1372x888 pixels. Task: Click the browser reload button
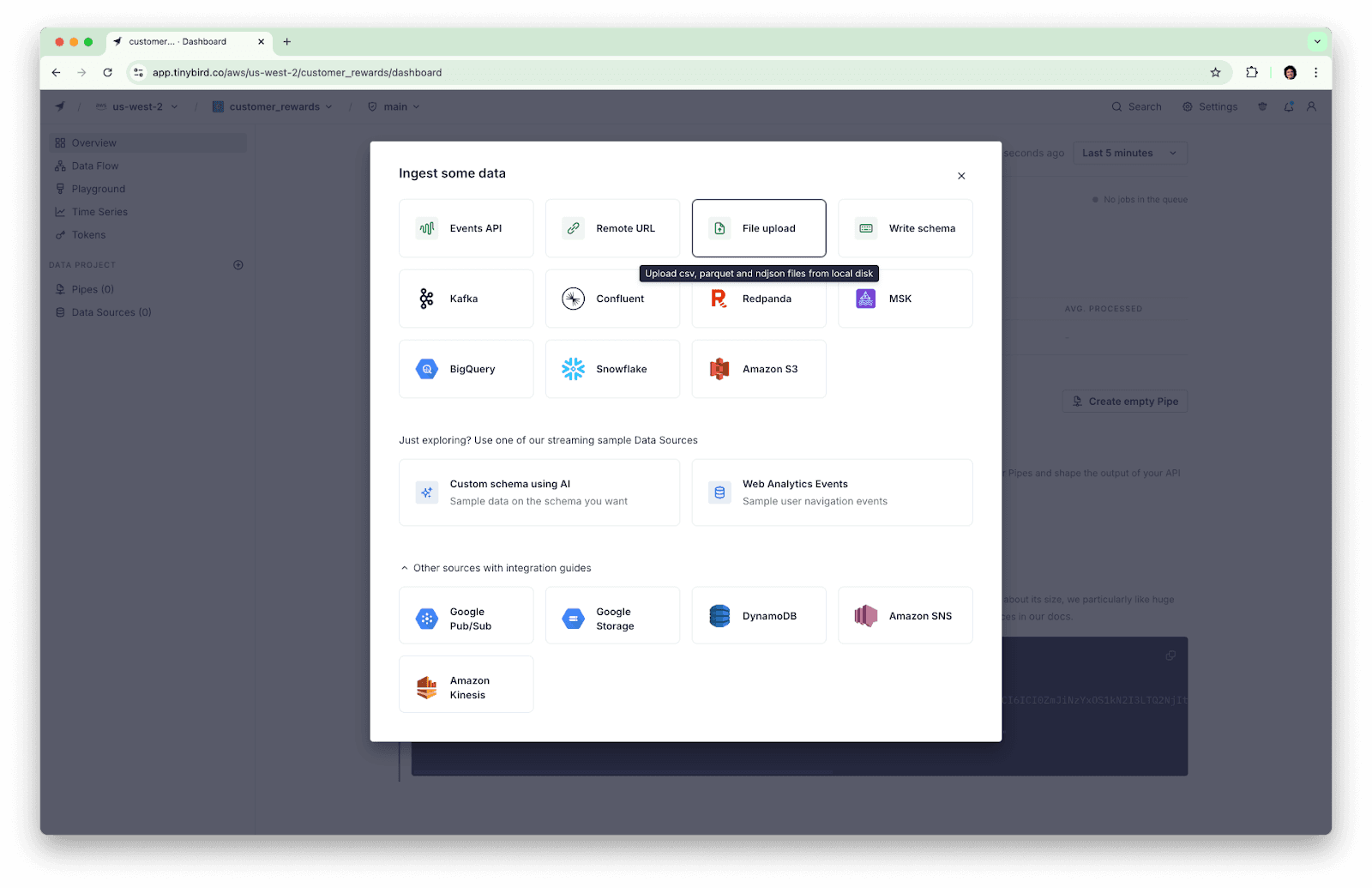pyautogui.click(x=107, y=73)
